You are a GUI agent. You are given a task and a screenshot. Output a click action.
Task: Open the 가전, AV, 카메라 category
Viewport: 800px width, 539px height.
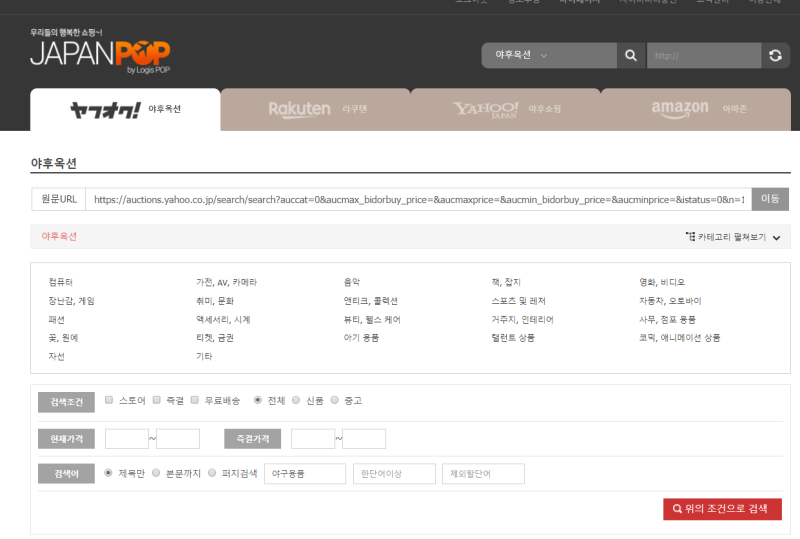pos(227,282)
